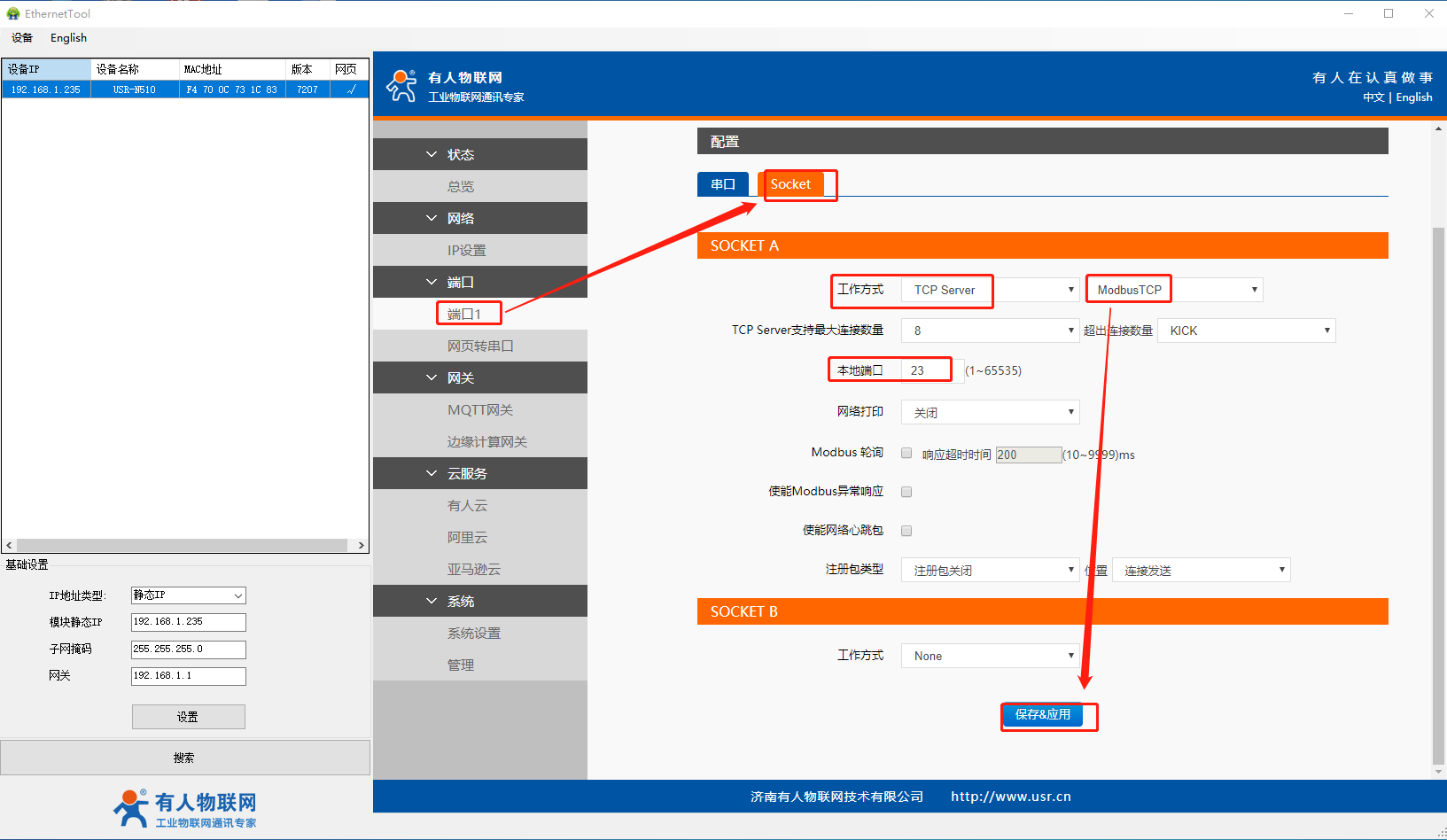
Task: Open the 工作方式 TCP Server dropdown
Action: 990,290
